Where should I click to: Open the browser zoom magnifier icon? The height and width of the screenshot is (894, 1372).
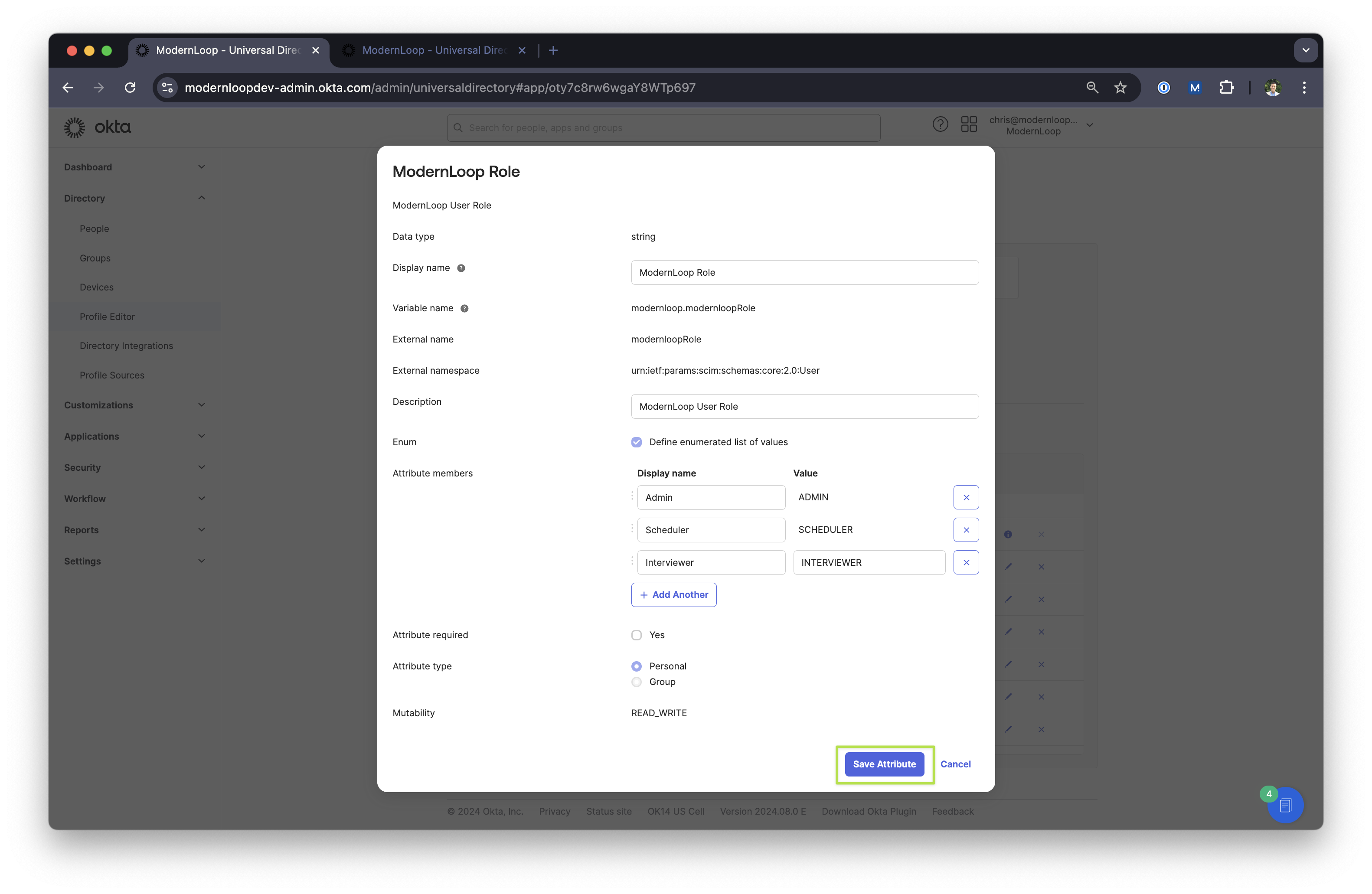[x=1092, y=88]
